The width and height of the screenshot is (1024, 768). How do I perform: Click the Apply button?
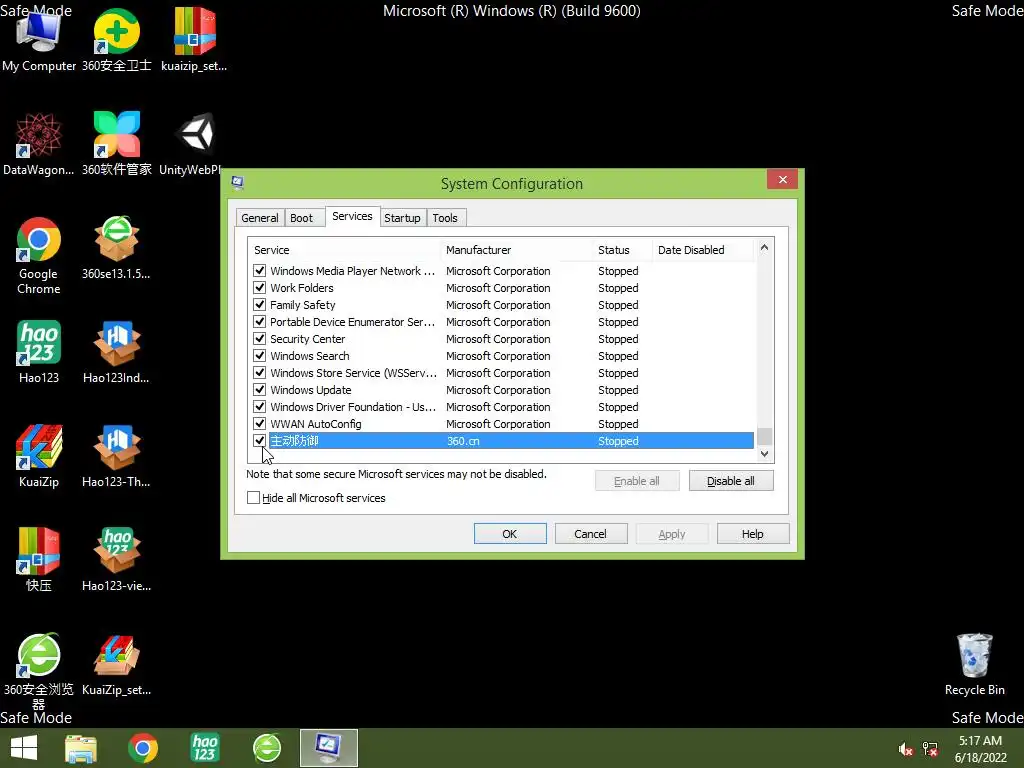click(x=671, y=534)
